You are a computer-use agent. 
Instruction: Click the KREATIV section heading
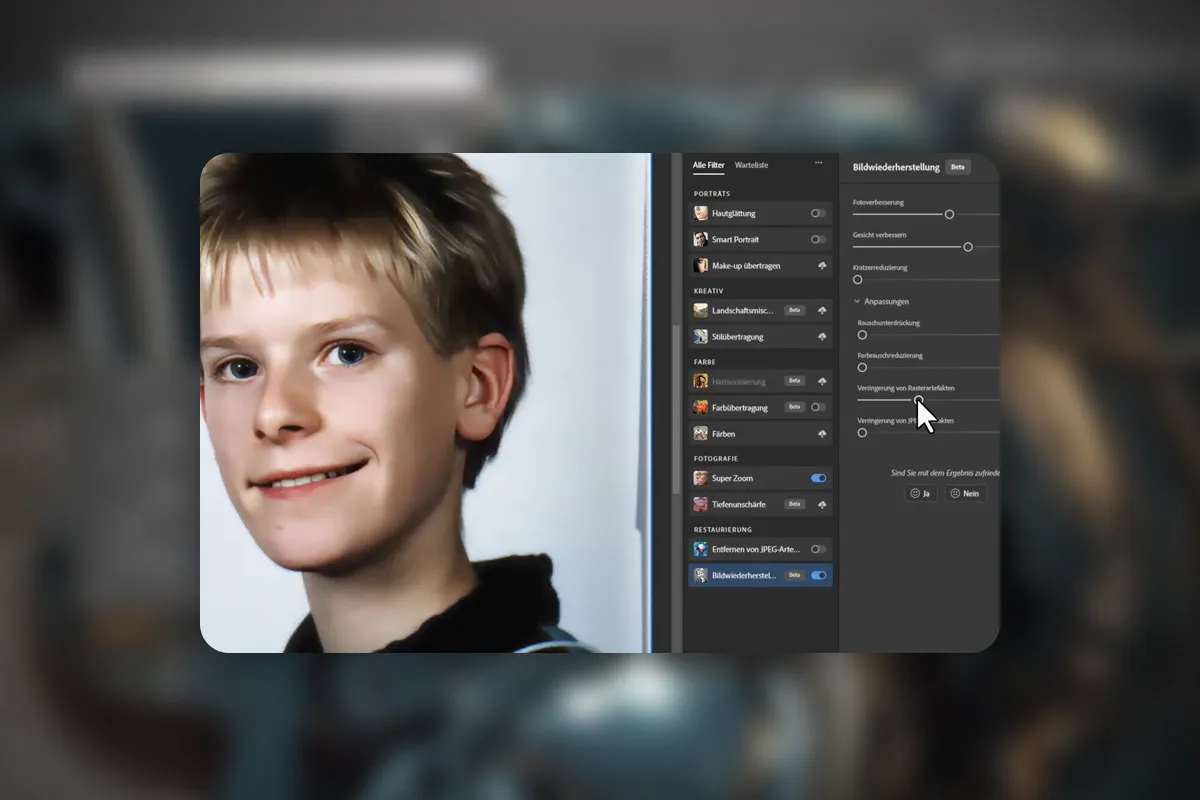tap(709, 290)
